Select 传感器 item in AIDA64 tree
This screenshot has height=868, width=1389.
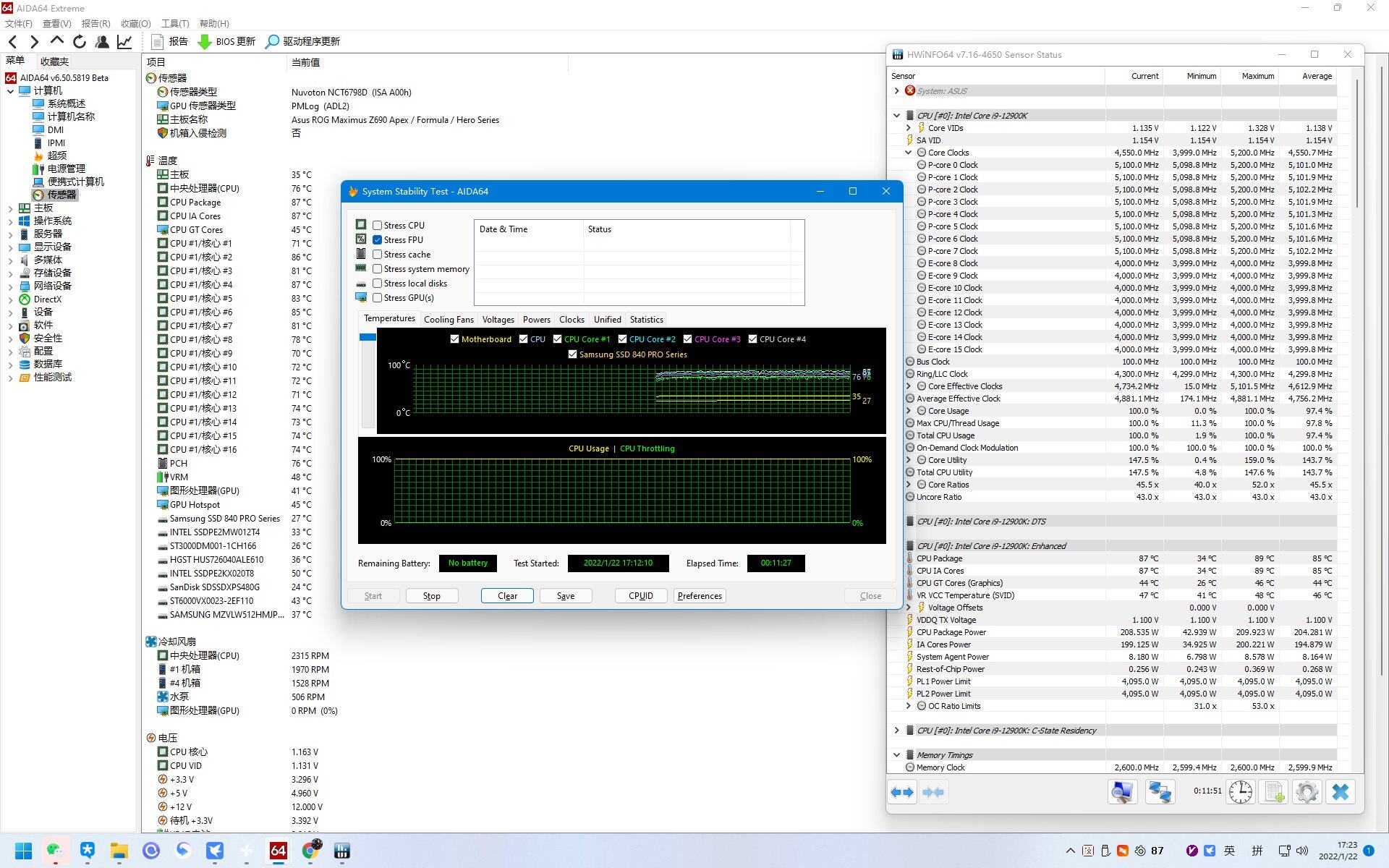(x=61, y=195)
